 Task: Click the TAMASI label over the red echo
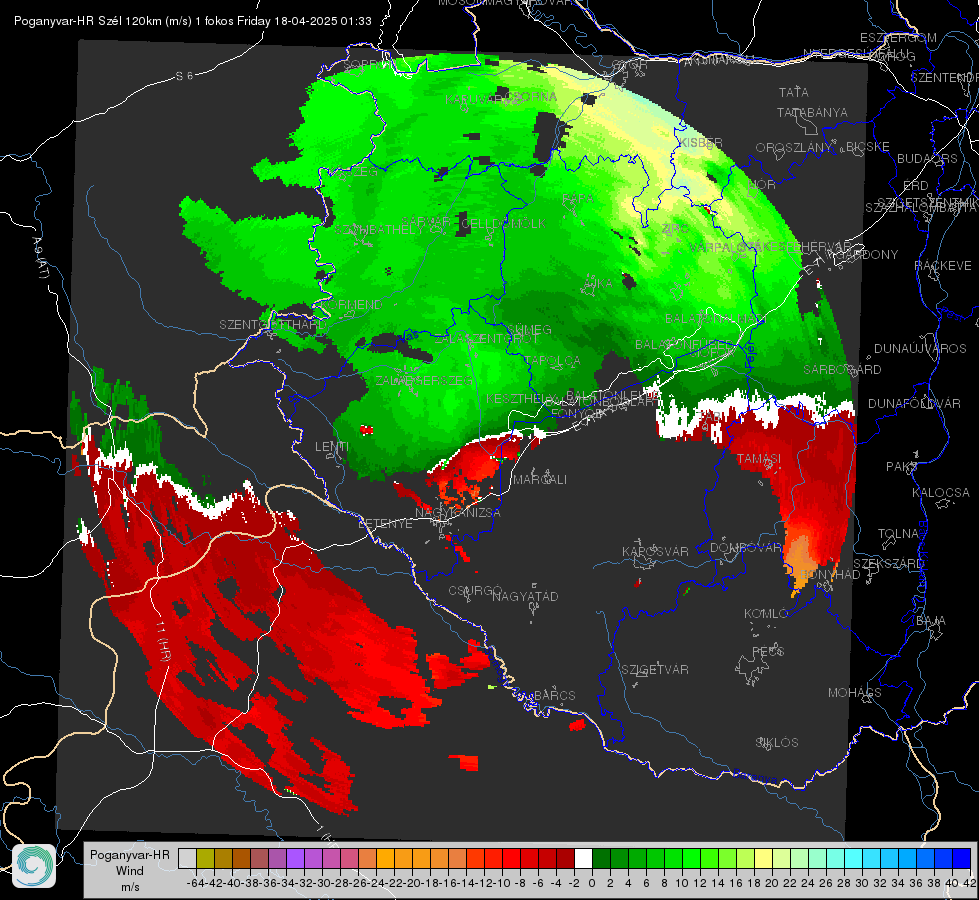tap(759, 459)
